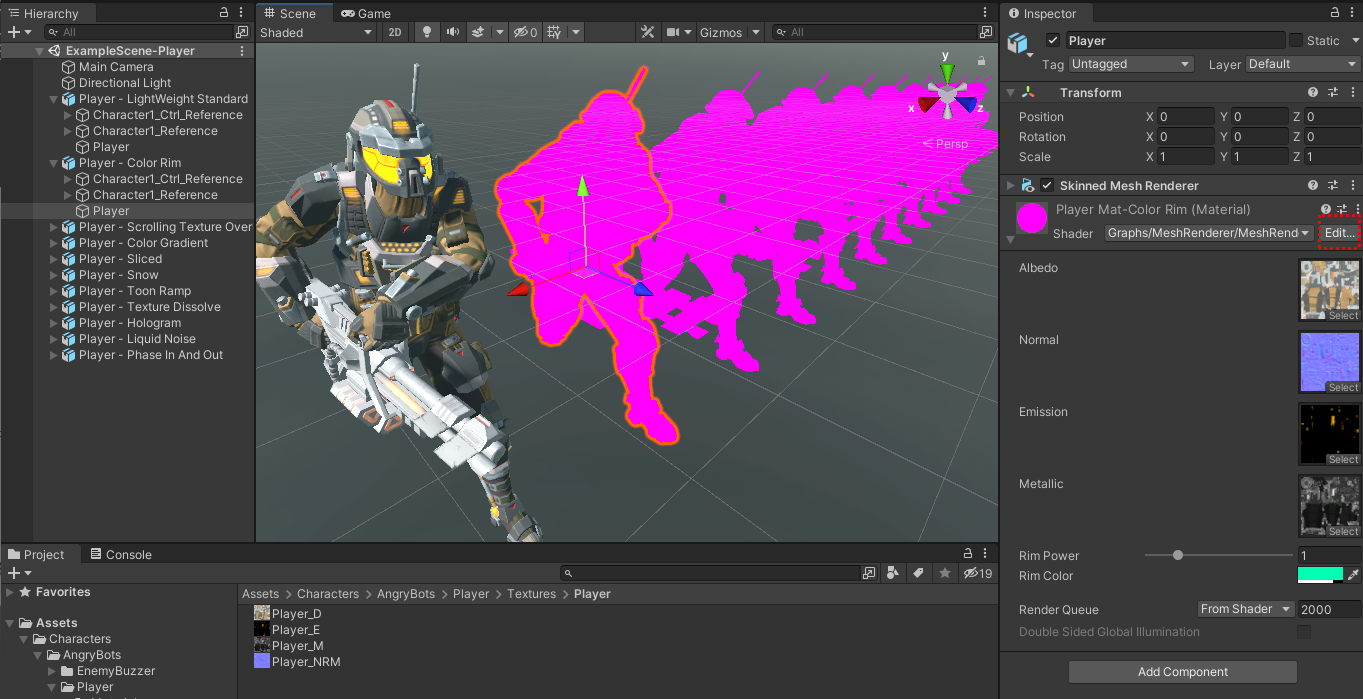Image resolution: width=1363 pixels, height=699 pixels.
Task: Toggle hidden packages visibility showing 19
Action: pos(977,573)
